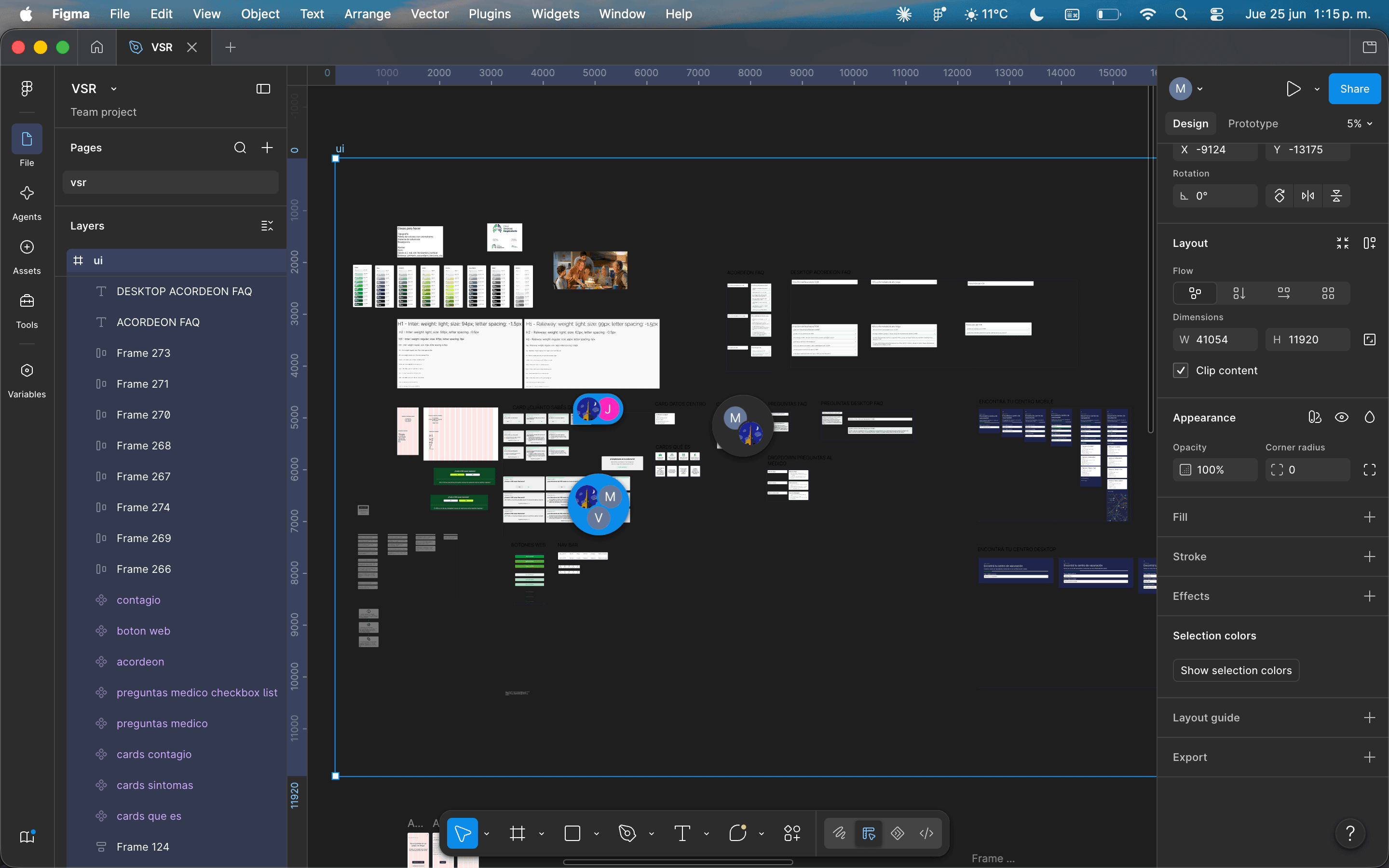Viewport: 1389px width, 868px height.
Task: Select the Comment tool in the bottom toolbar
Action: [x=737, y=833]
